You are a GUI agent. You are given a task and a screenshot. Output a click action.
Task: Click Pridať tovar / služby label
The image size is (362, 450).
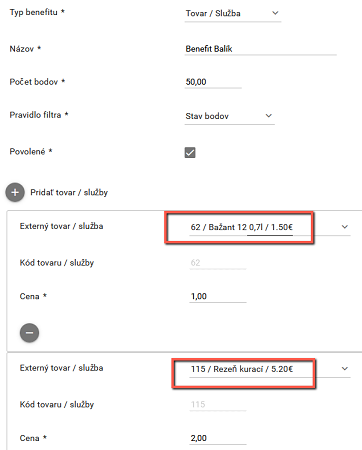point(69,192)
